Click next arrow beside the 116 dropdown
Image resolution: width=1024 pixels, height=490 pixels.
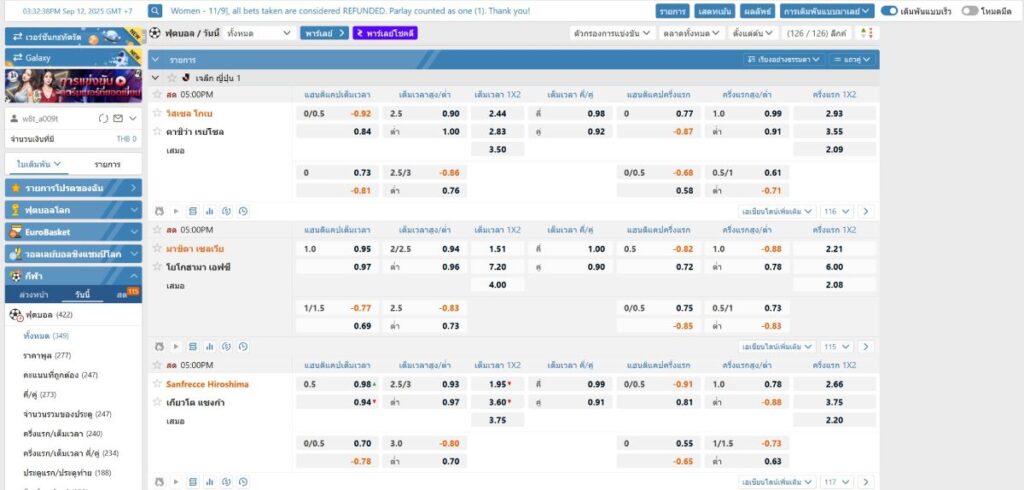[866, 212]
